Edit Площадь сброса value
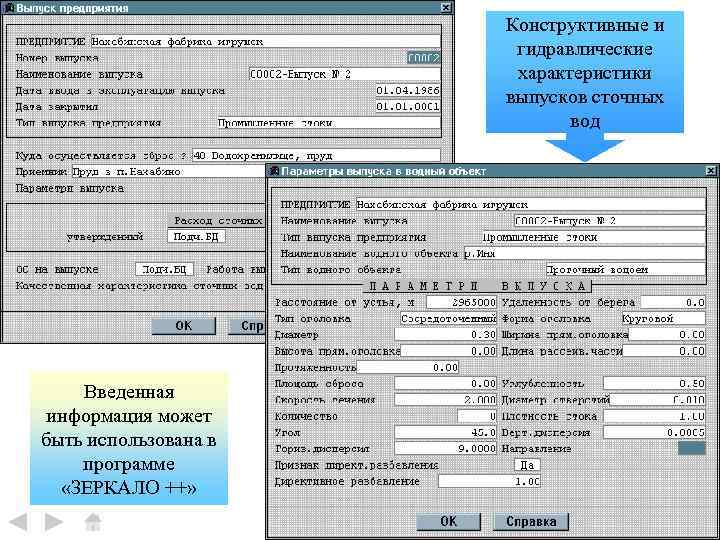 pyautogui.click(x=445, y=383)
